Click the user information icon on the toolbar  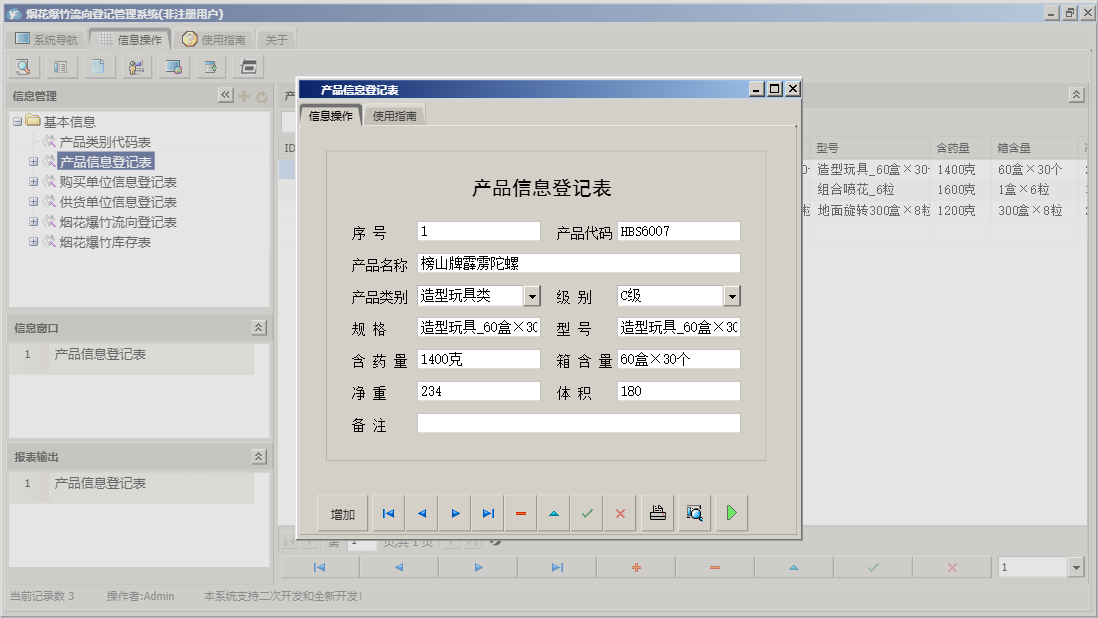[136, 66]
